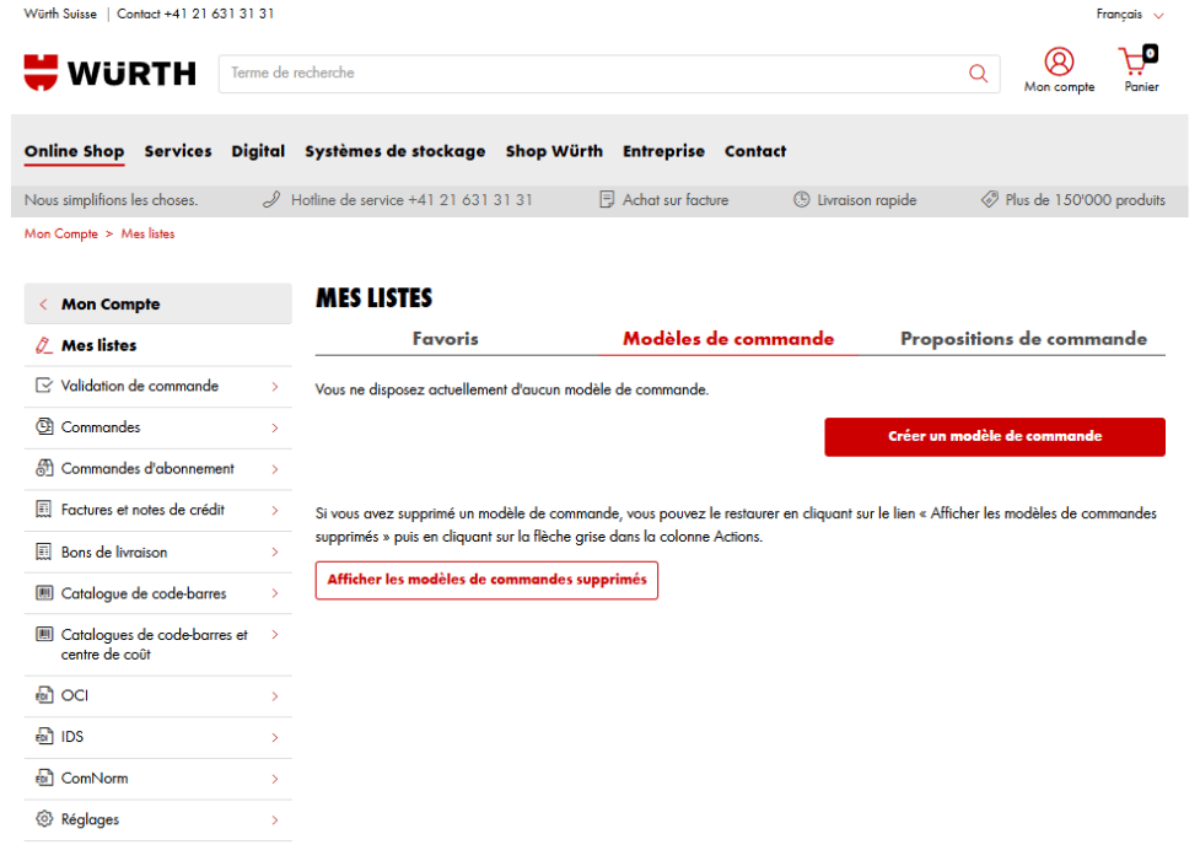This screenshot has height=857, width=1200.
Task: Open the Contact menu item
Action: (x=755, y=151)
